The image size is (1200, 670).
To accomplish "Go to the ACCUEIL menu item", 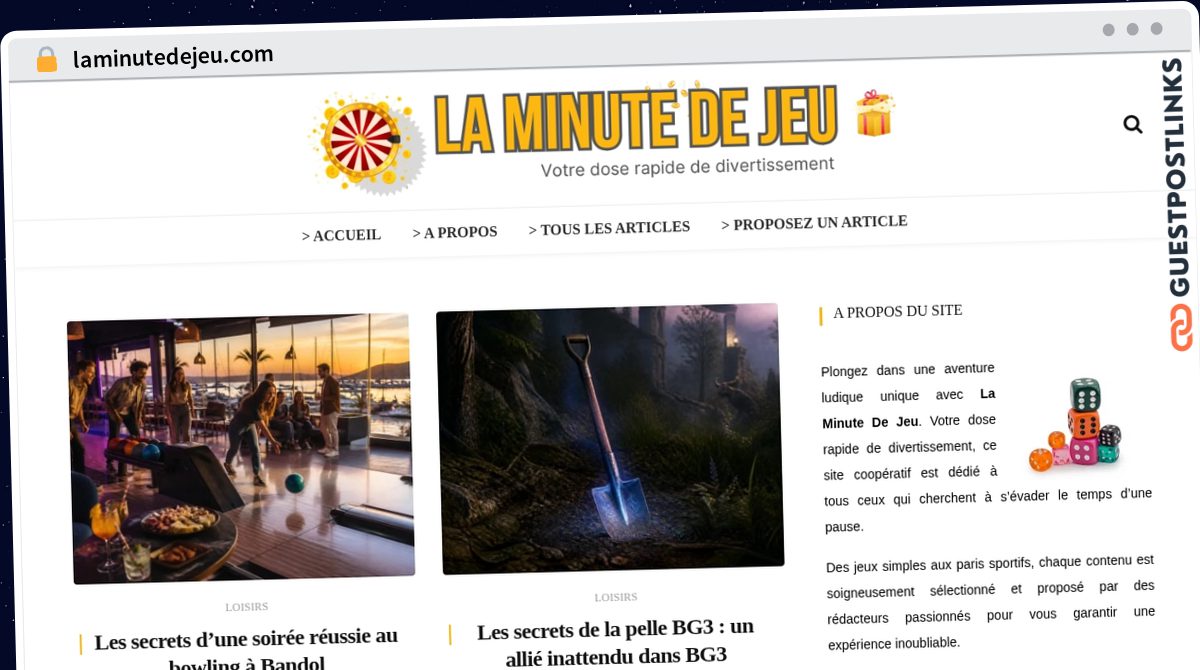I will pos(341,236).
